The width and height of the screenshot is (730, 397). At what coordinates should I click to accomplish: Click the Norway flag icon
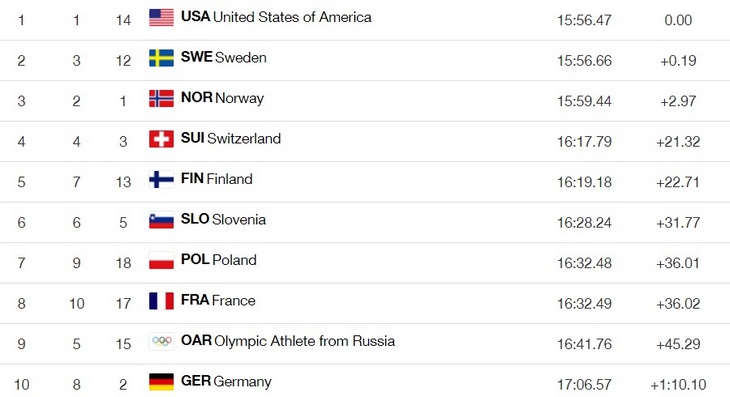click(161, 99)
